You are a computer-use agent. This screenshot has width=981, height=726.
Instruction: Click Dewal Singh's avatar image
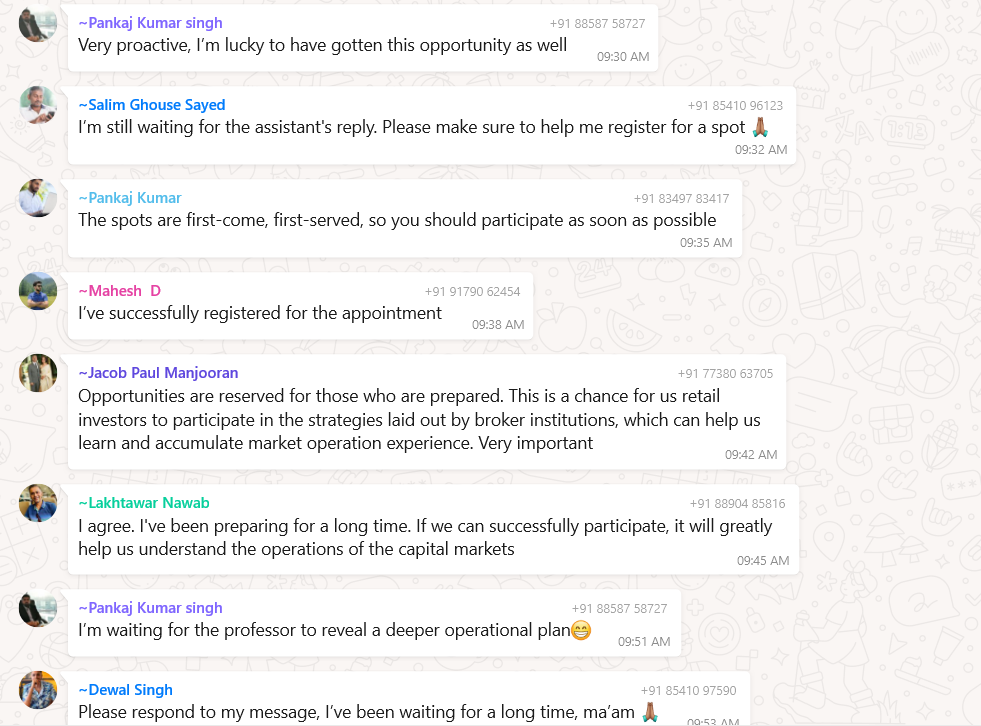pos(38,690)
